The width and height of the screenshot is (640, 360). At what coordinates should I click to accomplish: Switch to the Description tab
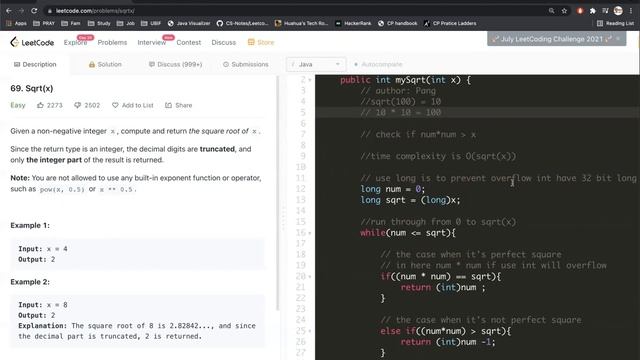coord(35,64)
